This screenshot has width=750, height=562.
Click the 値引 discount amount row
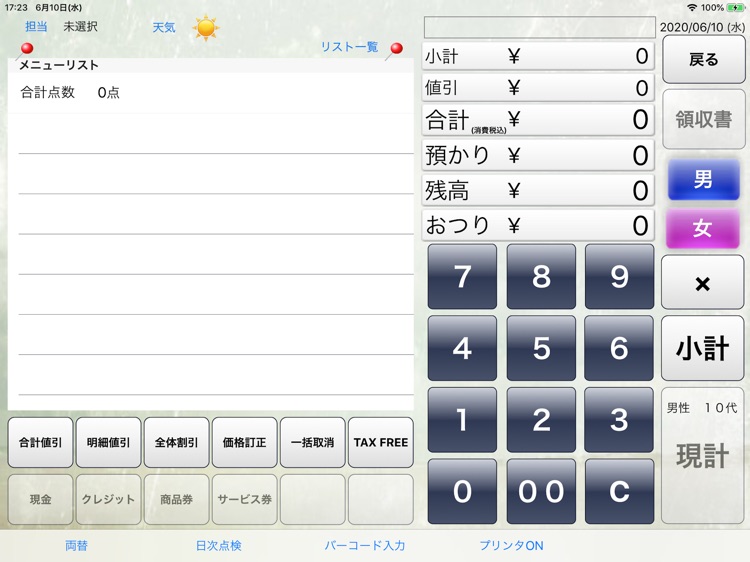click(x=538, y=88)
